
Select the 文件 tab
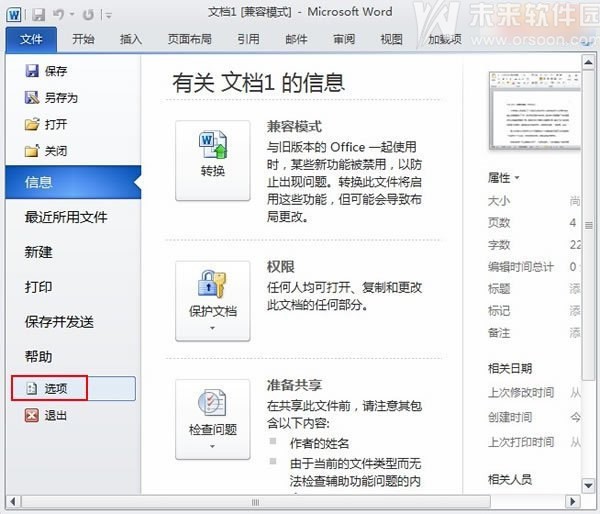click(x=31, y=39)
